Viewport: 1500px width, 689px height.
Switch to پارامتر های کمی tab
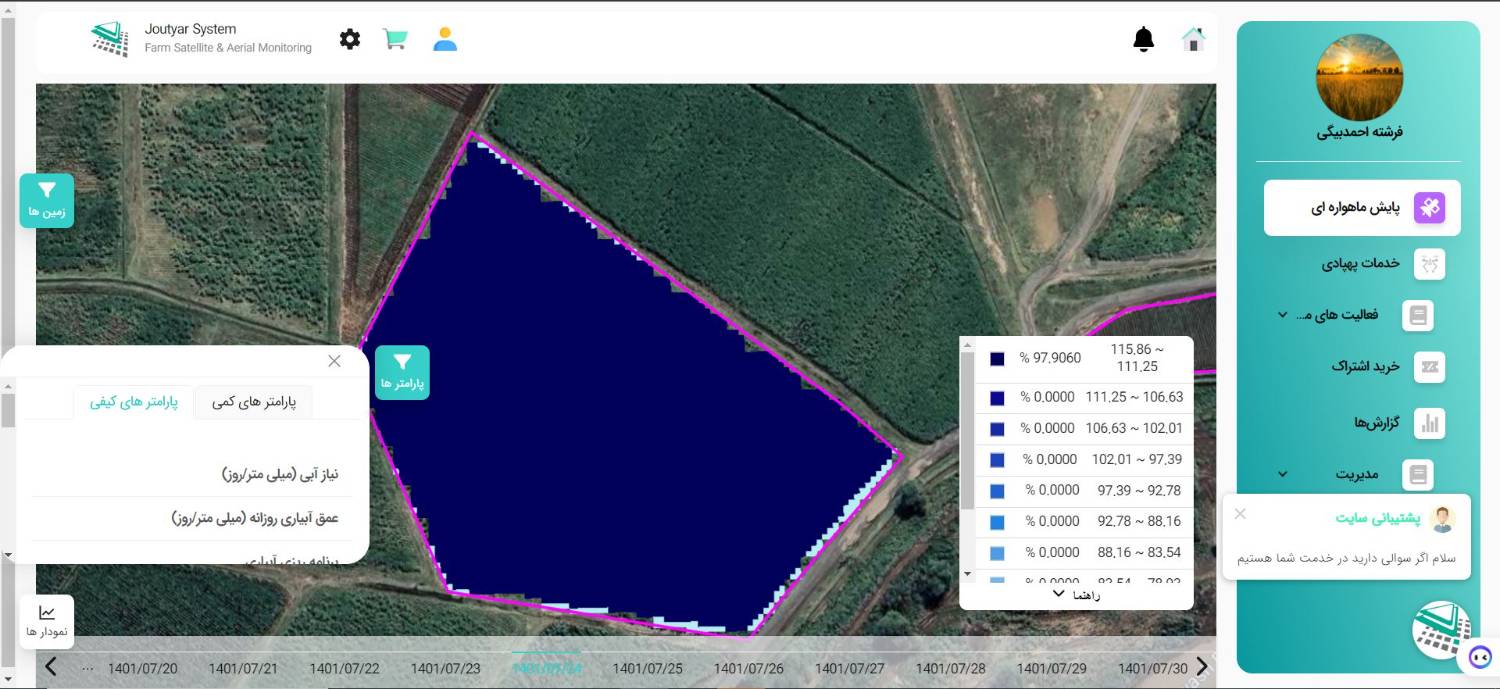pyautogui.click(x=254, y=402)
